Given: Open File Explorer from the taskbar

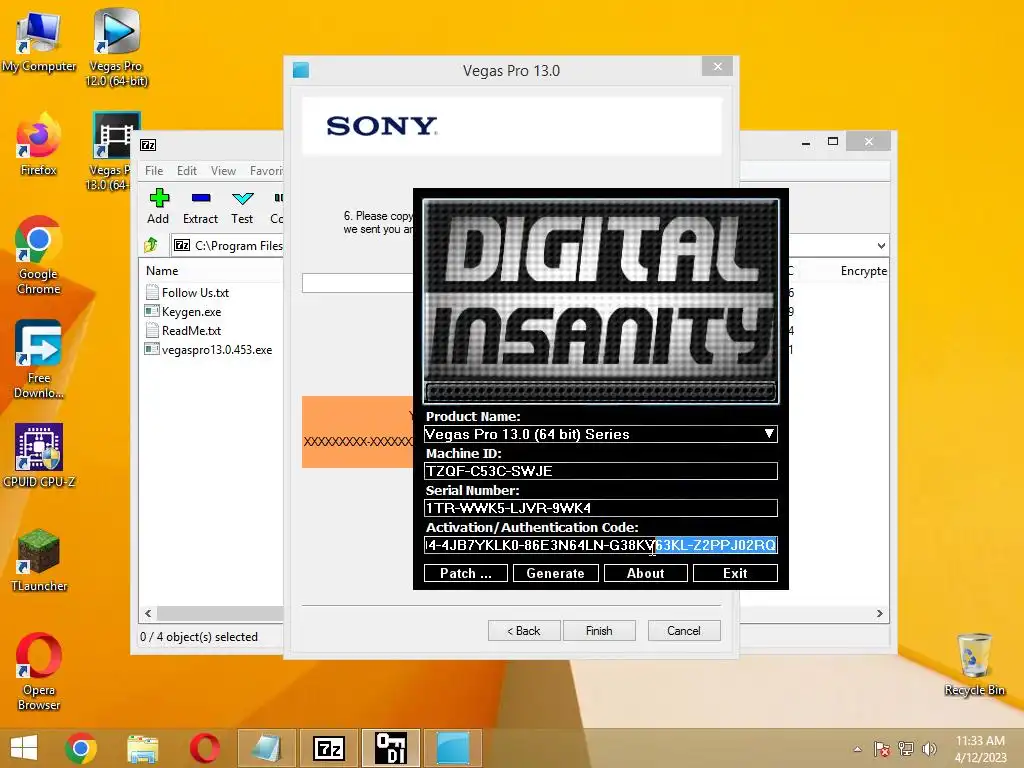Looking at the screenshot, I should tap(142, 748).
